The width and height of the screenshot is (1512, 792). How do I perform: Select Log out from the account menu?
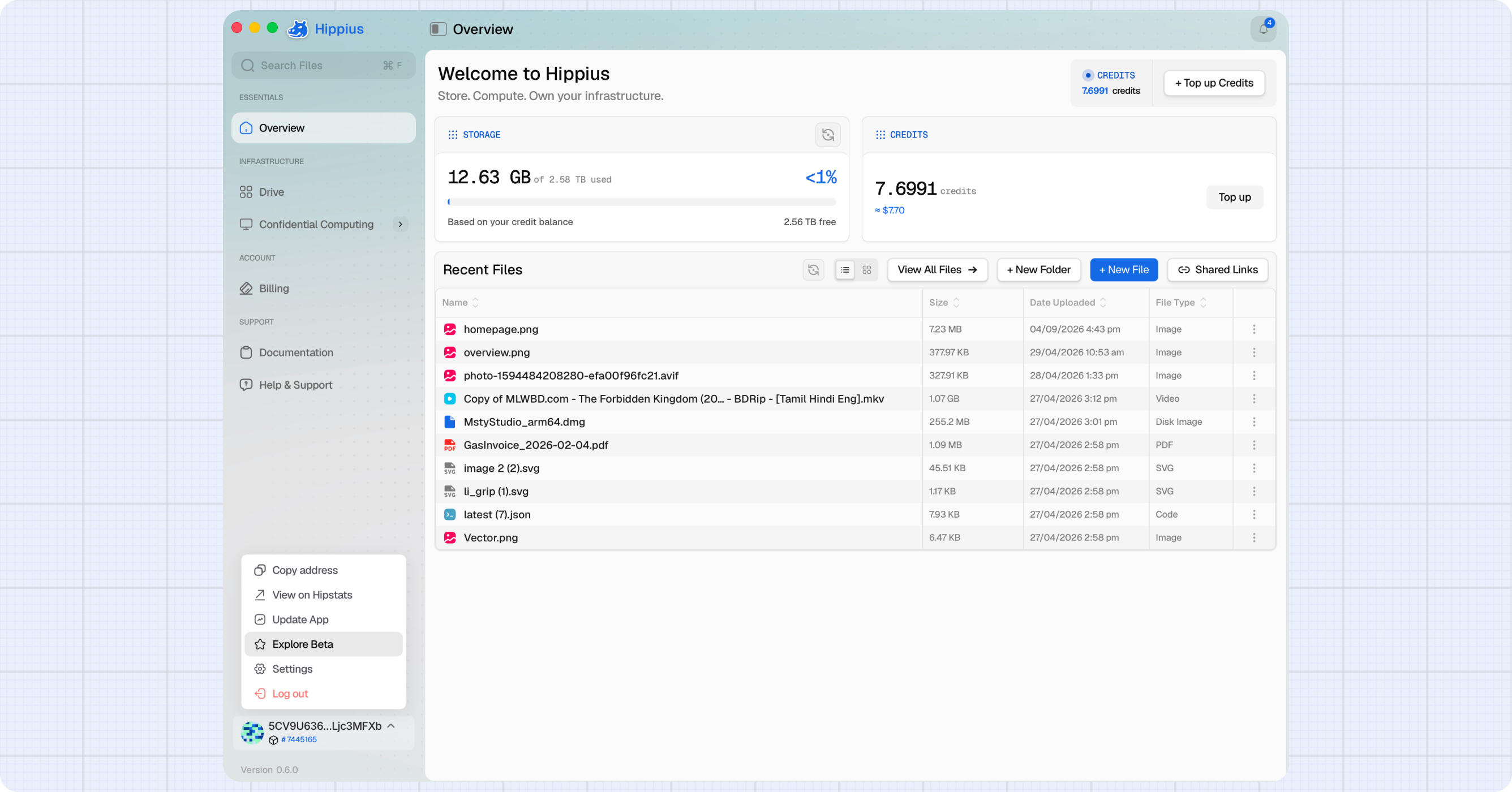[324, 694]
